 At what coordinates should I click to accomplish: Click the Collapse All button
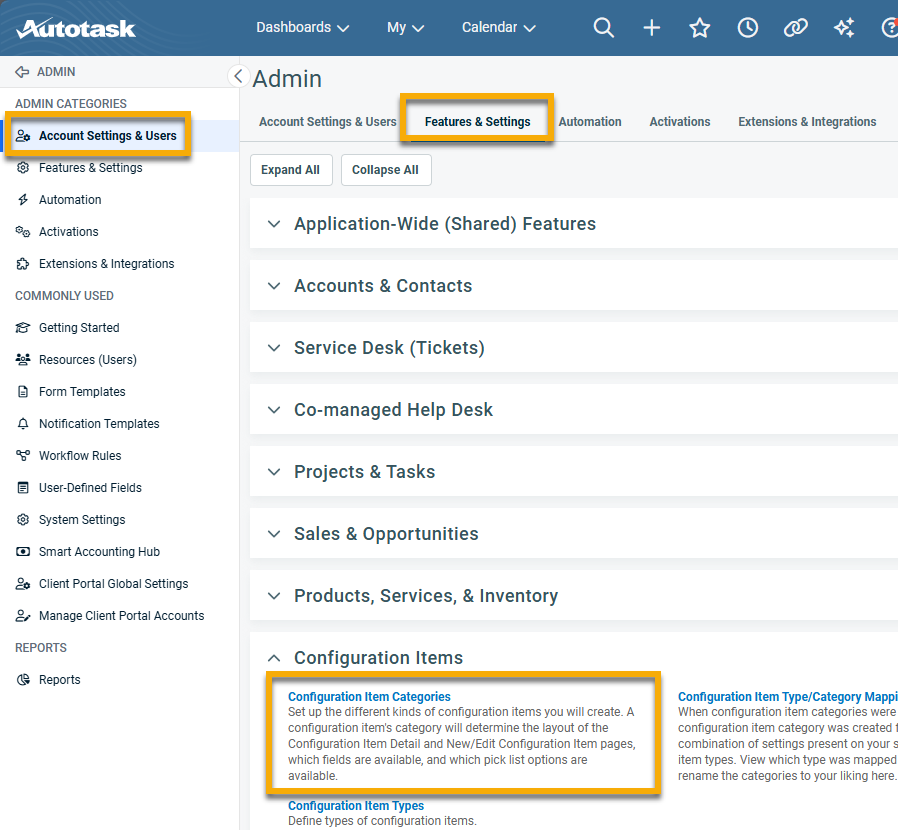coord(386,170)
